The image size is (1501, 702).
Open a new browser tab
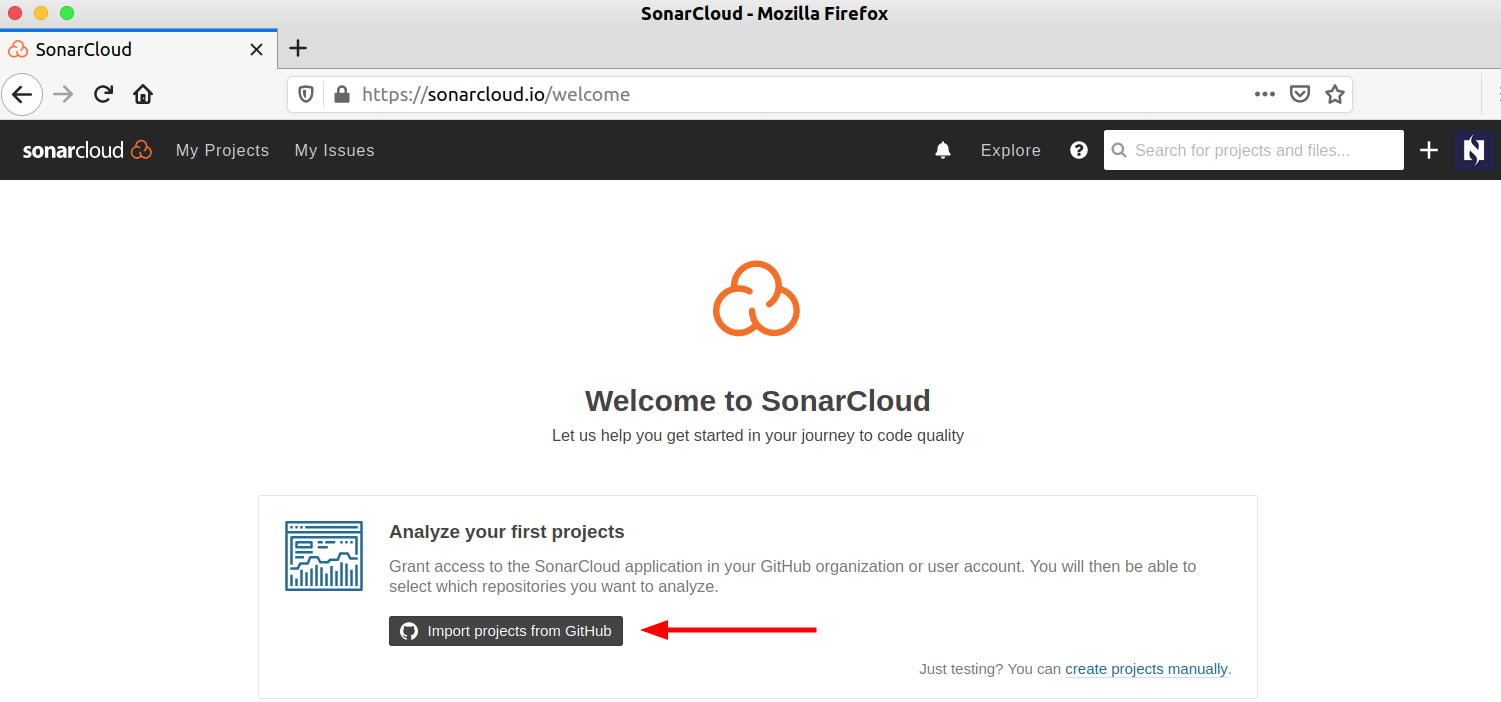pyautogui.click(x=298, y=48)
